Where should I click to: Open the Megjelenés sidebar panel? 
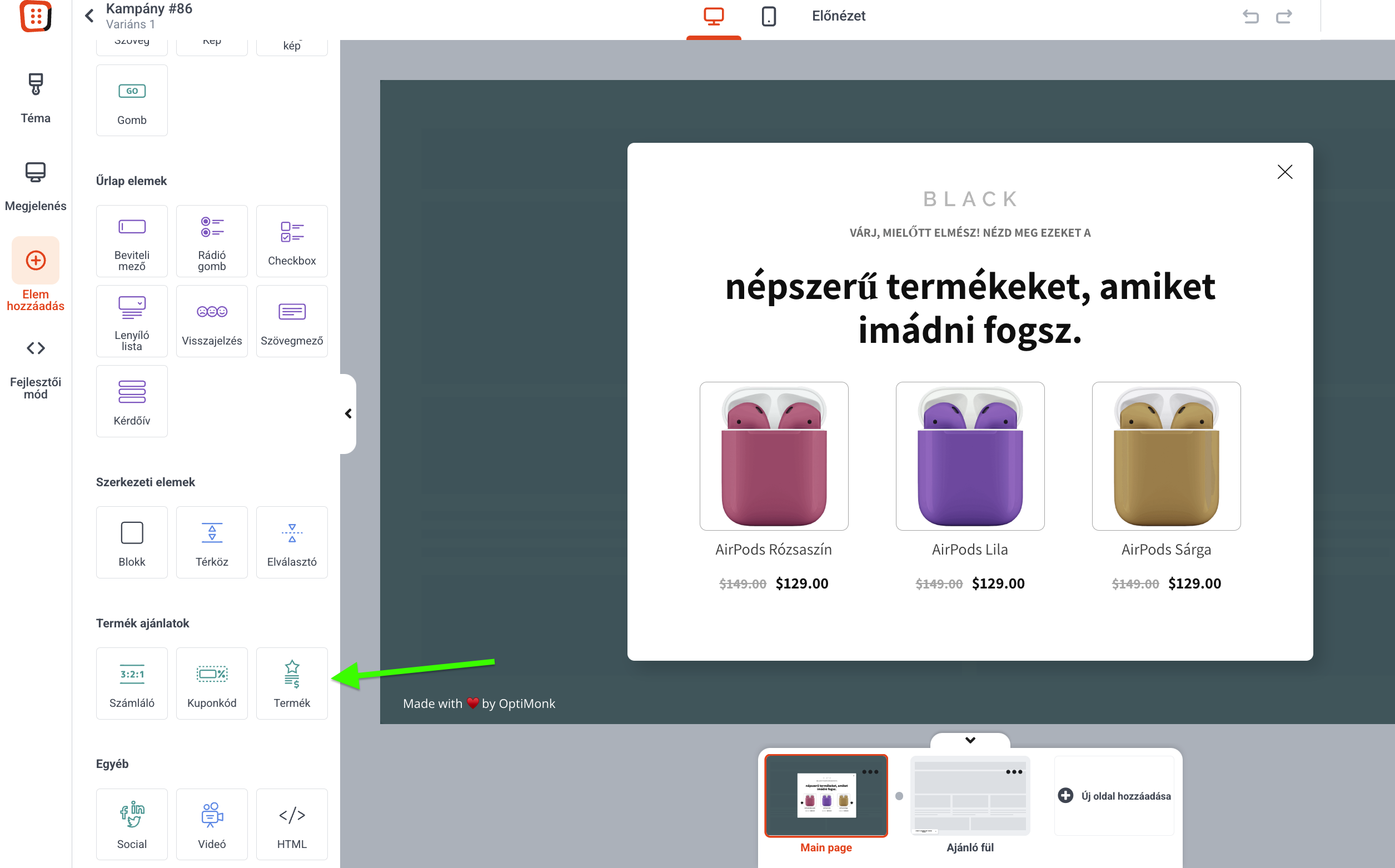(36, 187)
